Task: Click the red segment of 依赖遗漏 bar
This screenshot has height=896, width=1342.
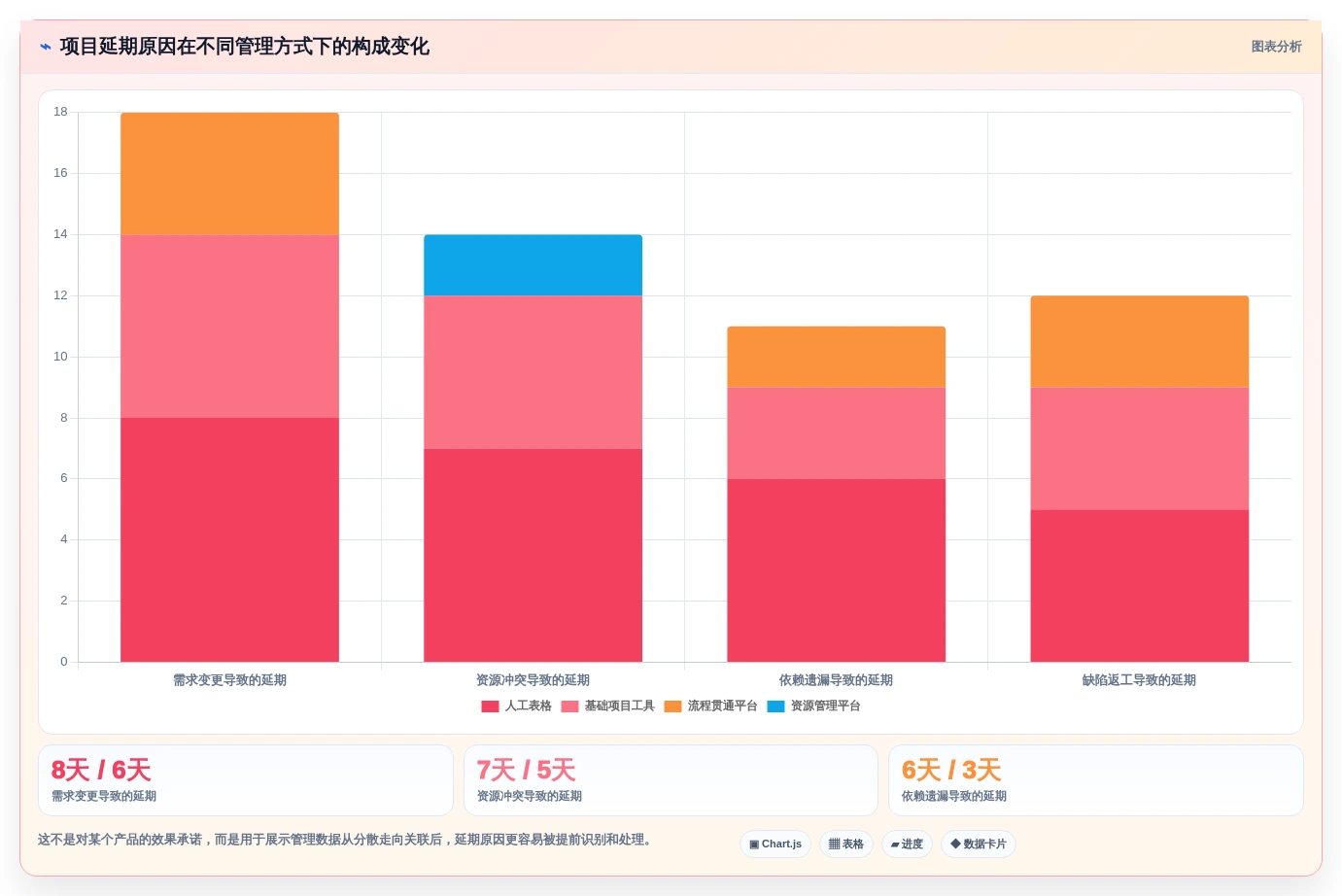Action: coord(836,570)
